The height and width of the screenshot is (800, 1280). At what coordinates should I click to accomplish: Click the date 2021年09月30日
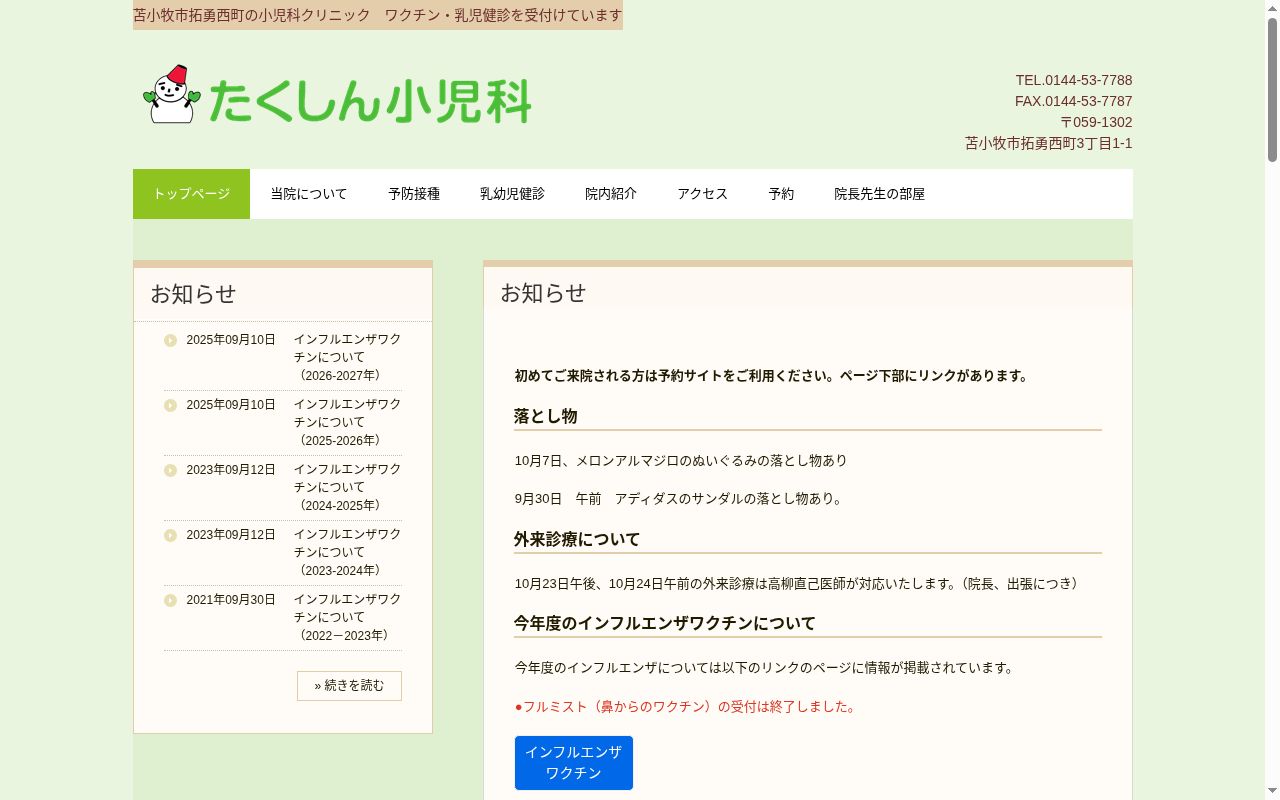(231, 600)
